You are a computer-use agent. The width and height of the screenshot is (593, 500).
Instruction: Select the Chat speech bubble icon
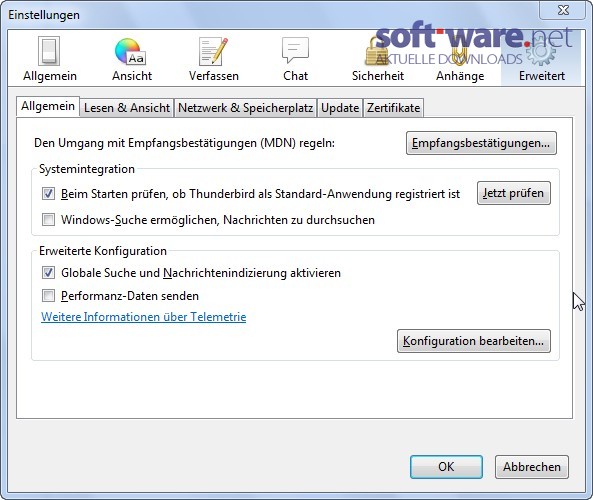[295, 50]
